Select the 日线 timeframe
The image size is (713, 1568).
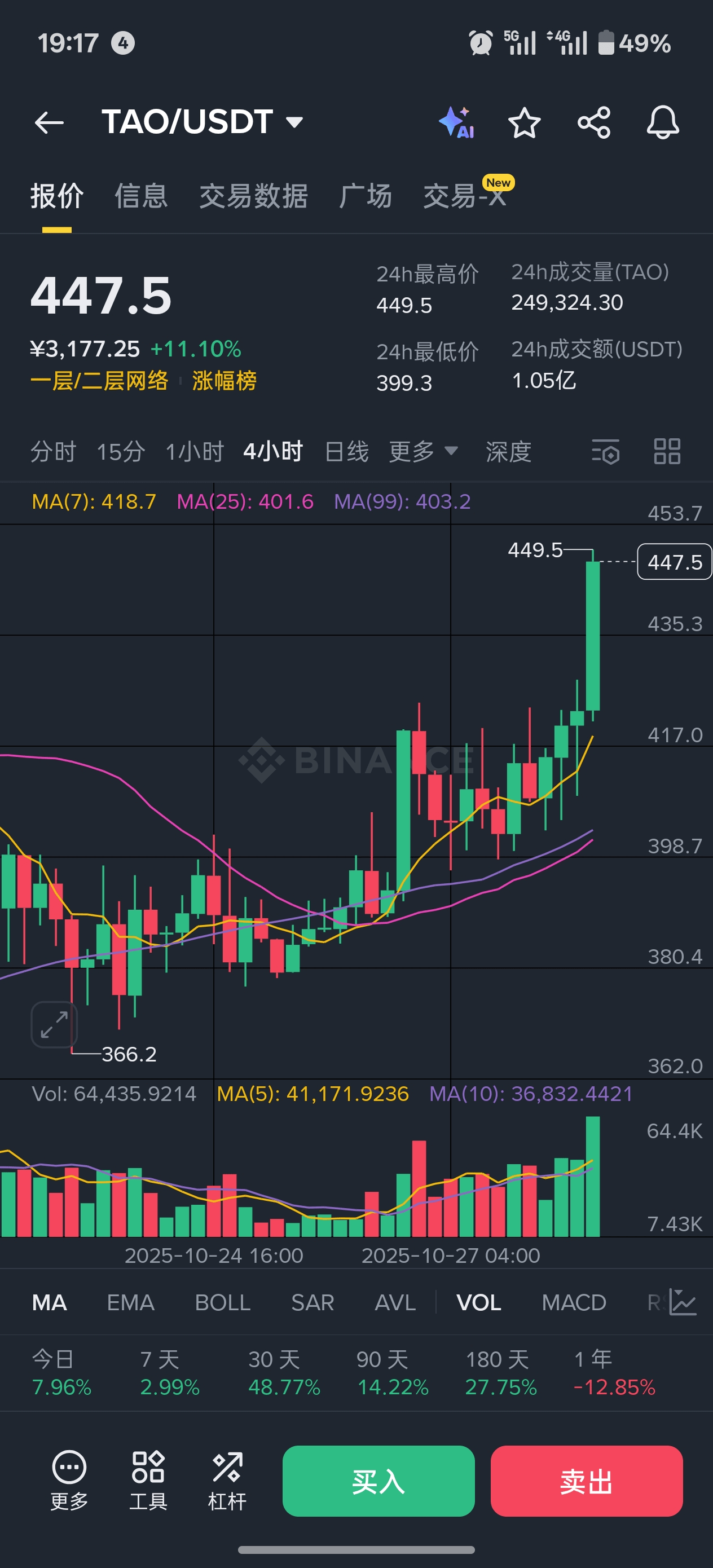(346, 452)
